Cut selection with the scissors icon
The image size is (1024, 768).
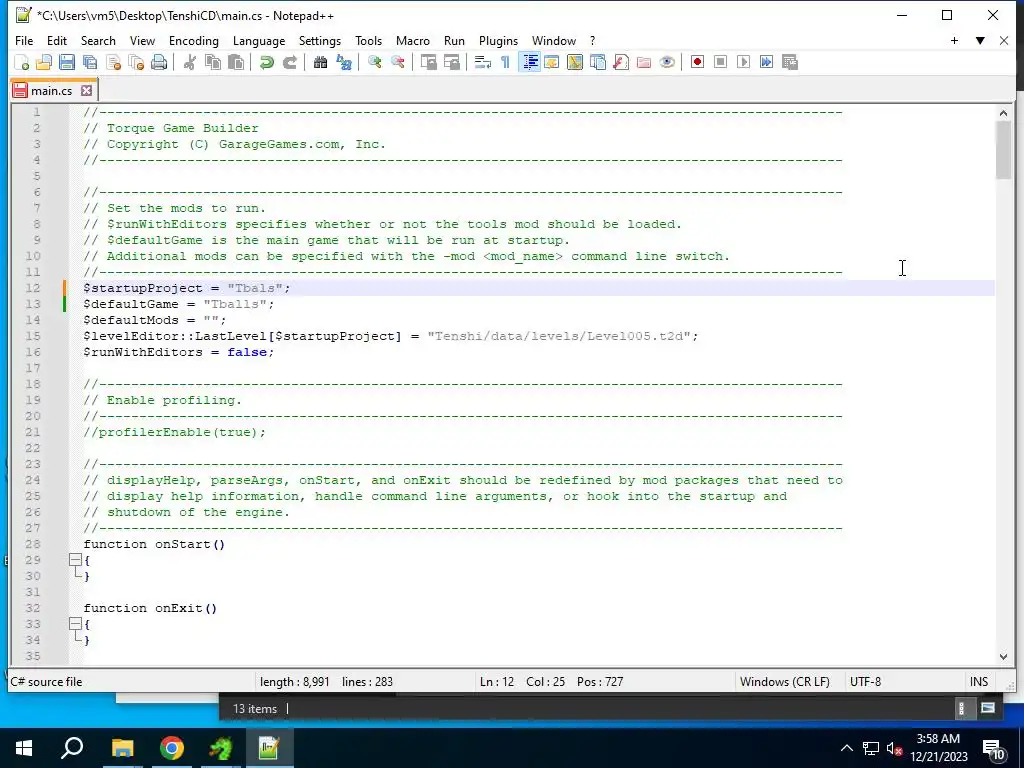[189, 62]
